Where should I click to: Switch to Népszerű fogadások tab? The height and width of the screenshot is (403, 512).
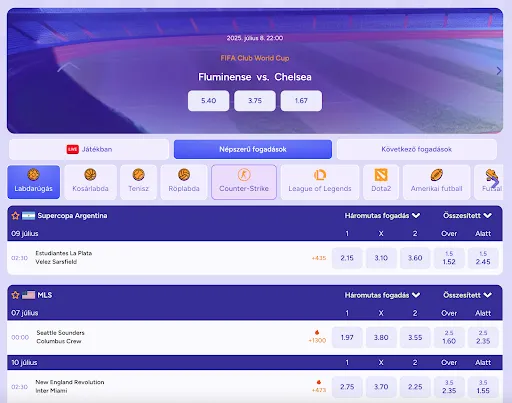click(253, 149)
